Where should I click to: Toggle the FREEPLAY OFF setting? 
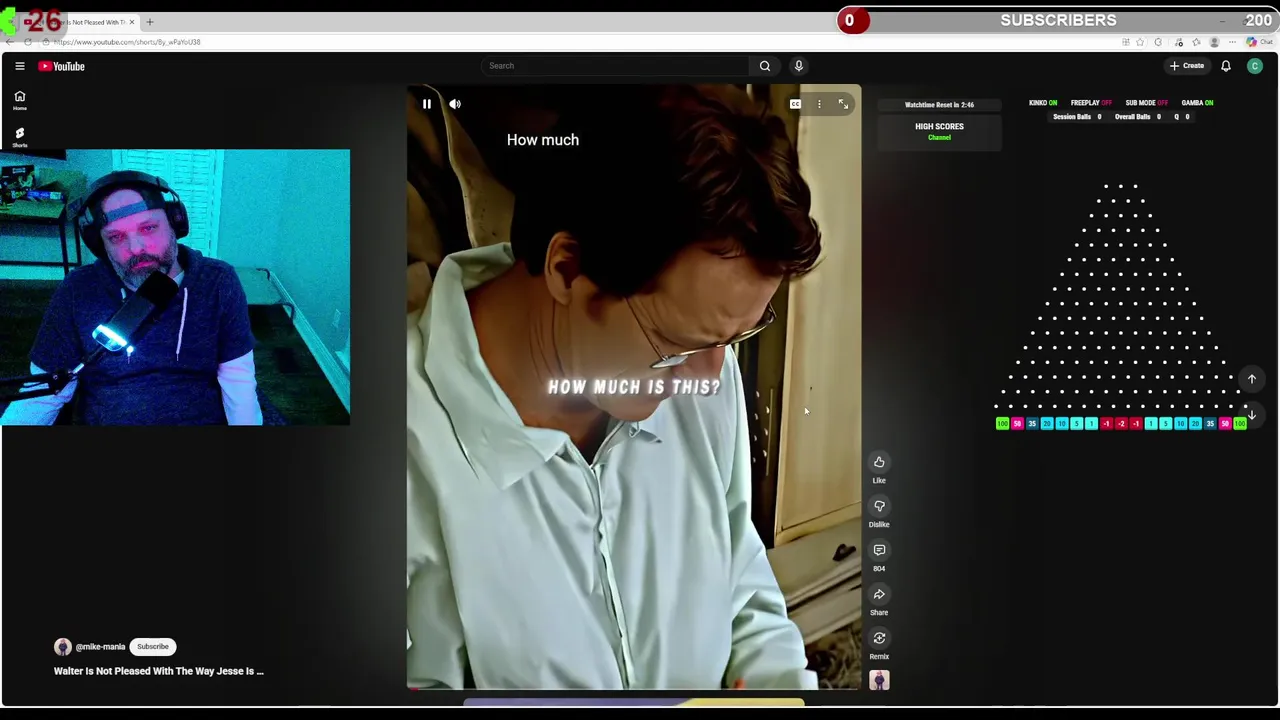click(1091, 103)
